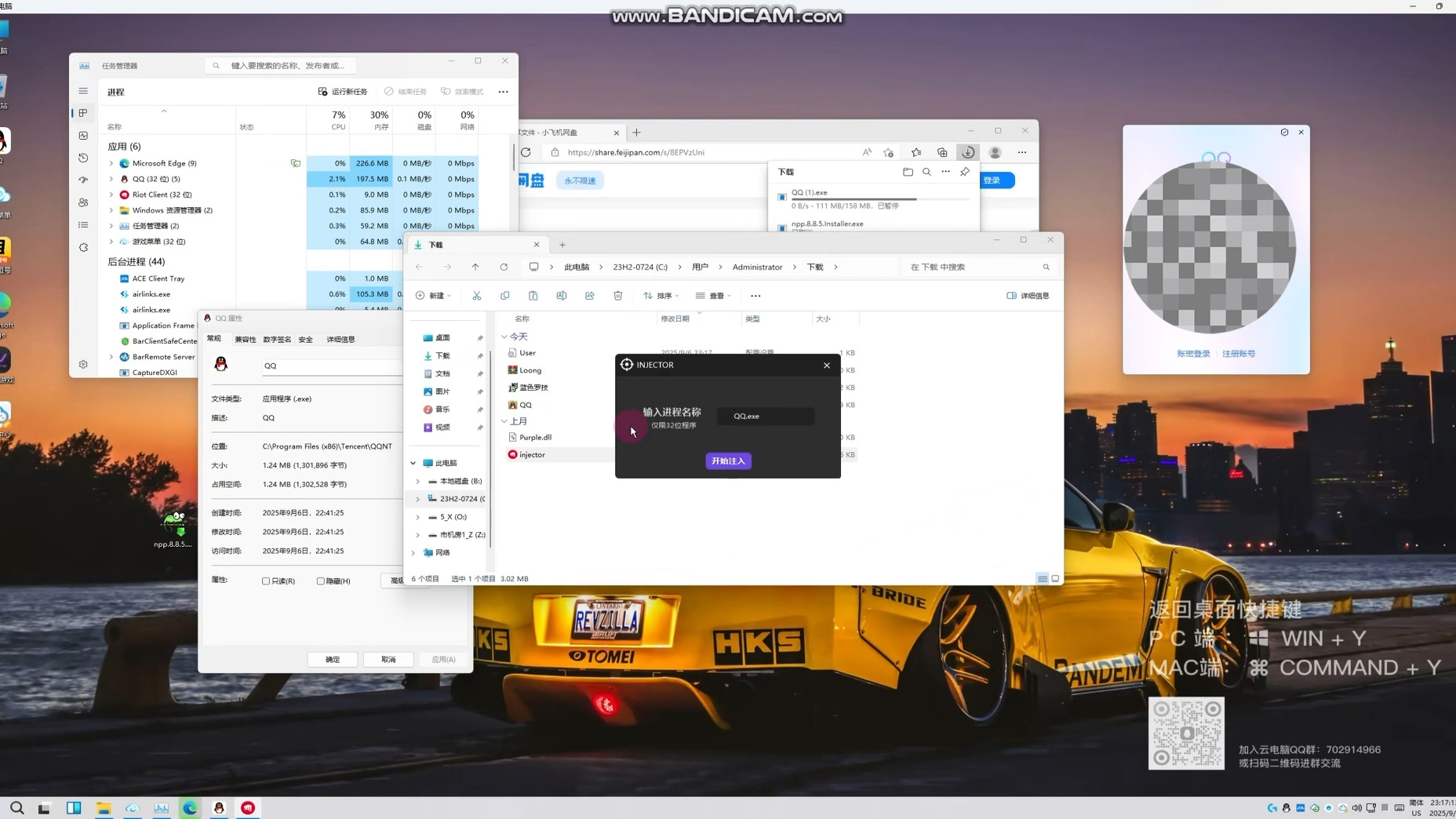Pin the Edge downloads panel
1456x819 pixels.
click(x=965, y=172)
